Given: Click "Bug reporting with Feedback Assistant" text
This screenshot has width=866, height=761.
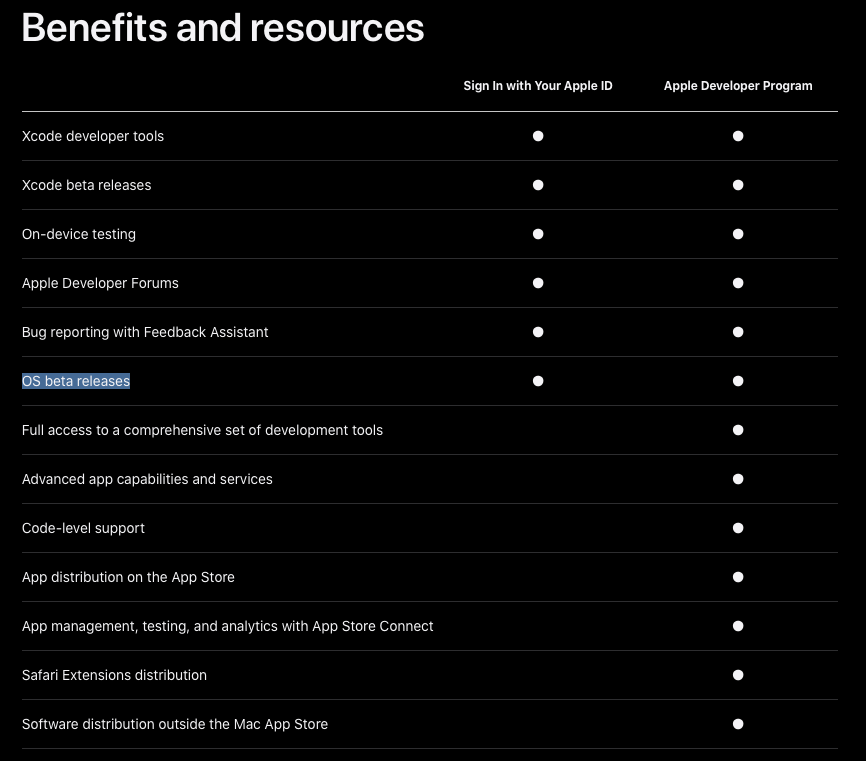Looking at the screenshot, I should (145, 332).
